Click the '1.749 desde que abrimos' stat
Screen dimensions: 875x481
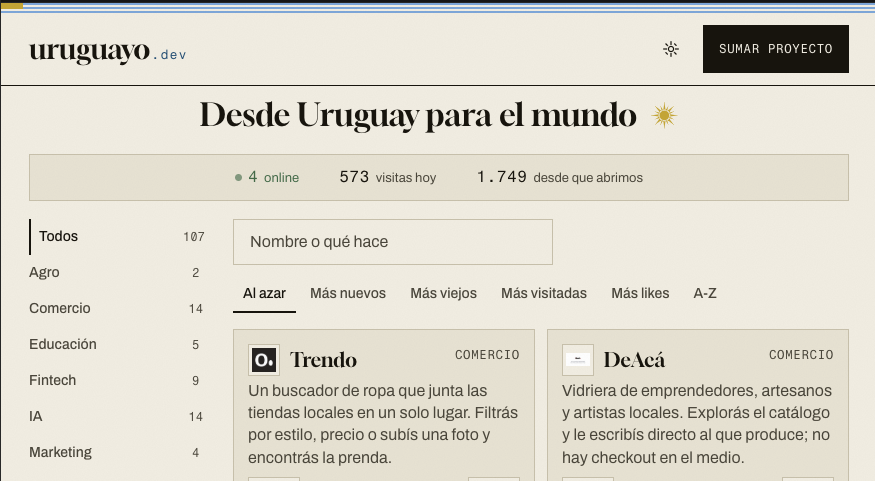[x=560, y=177]
